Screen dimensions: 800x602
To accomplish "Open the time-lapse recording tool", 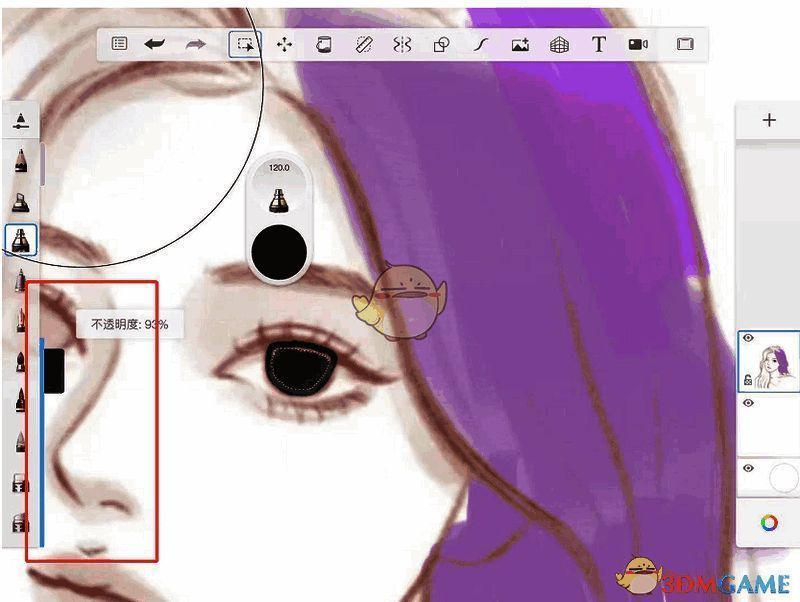I will 639,45.
